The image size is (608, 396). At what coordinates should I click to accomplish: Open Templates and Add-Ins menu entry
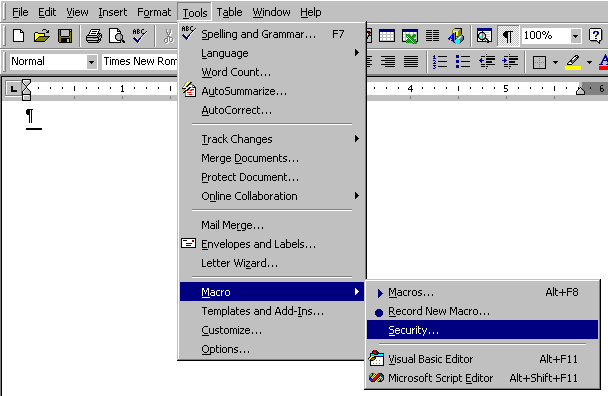tap(271, 311)
